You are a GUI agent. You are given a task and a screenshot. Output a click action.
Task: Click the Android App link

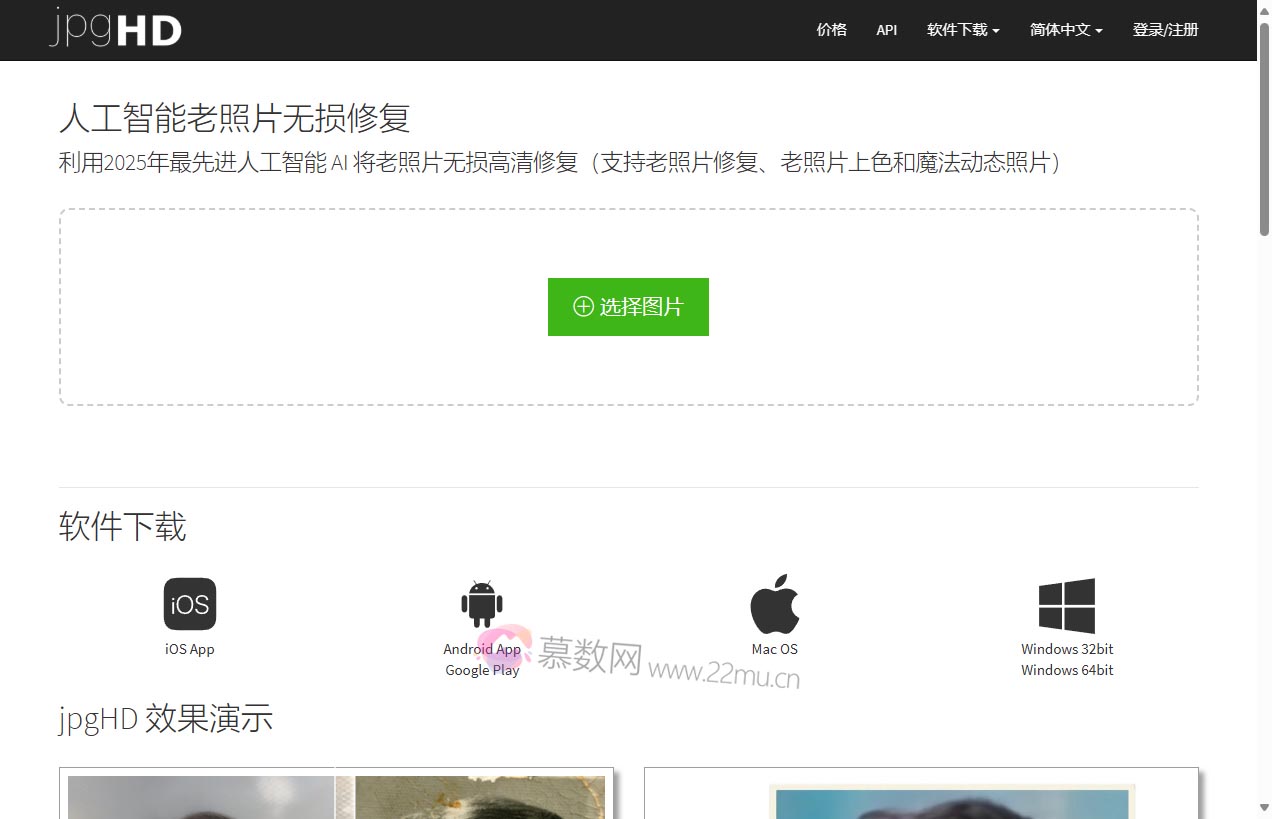pos(482,649)
